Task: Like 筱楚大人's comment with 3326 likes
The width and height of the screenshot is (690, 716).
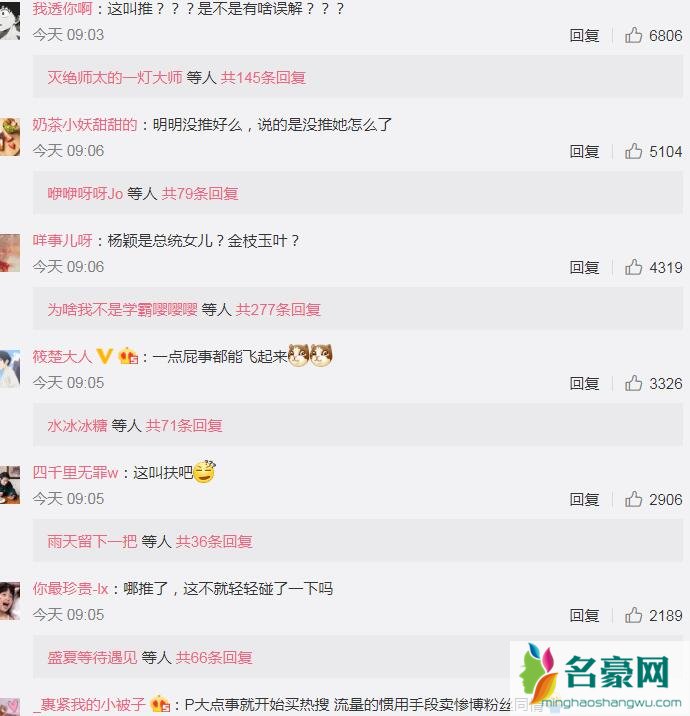Action: click(633, 383)
